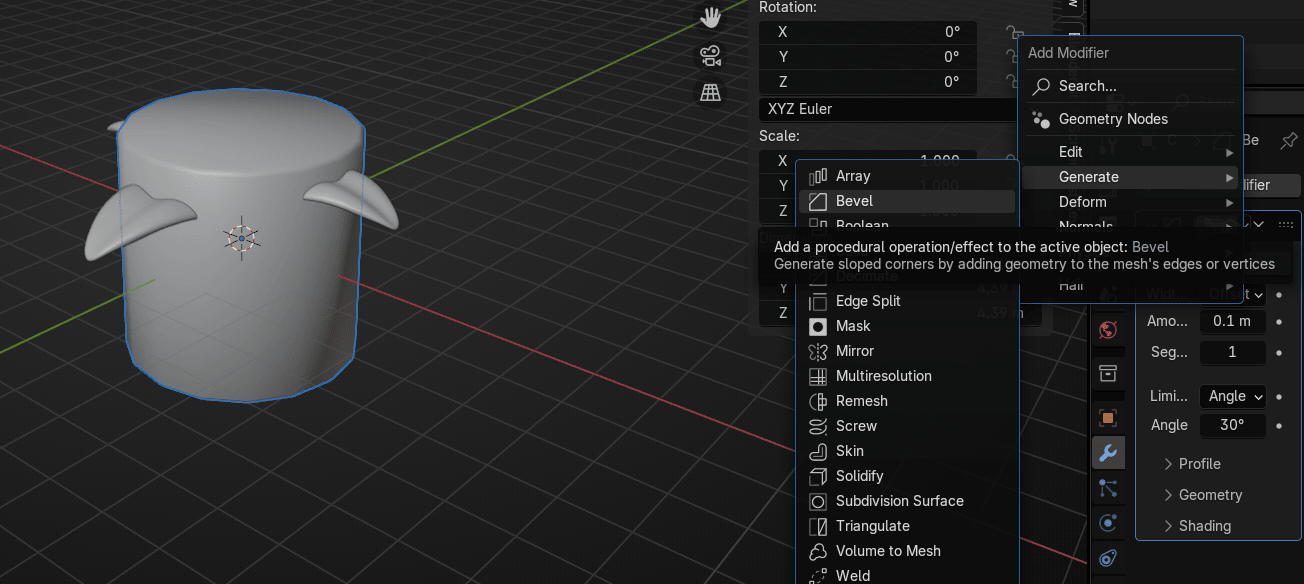The image size is (1304, 584).
Task: Open the World properties globe tab
Action: [1108, 330]
